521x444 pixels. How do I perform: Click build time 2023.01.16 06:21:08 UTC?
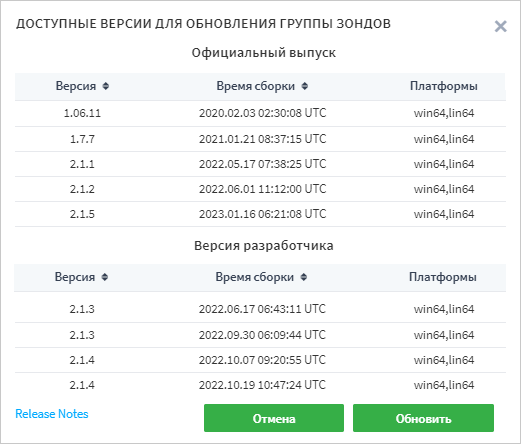[262, 214]
